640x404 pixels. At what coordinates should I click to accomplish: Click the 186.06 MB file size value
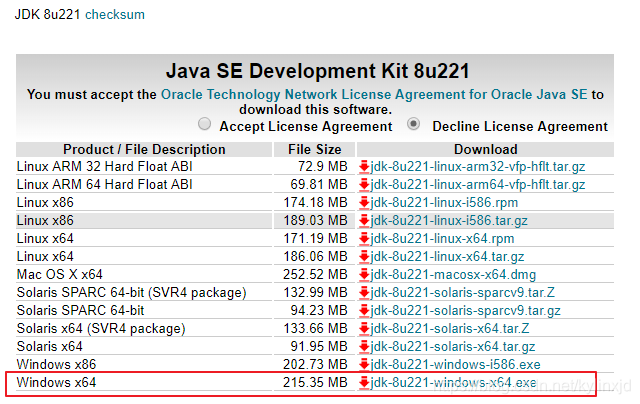click(316, 257)
